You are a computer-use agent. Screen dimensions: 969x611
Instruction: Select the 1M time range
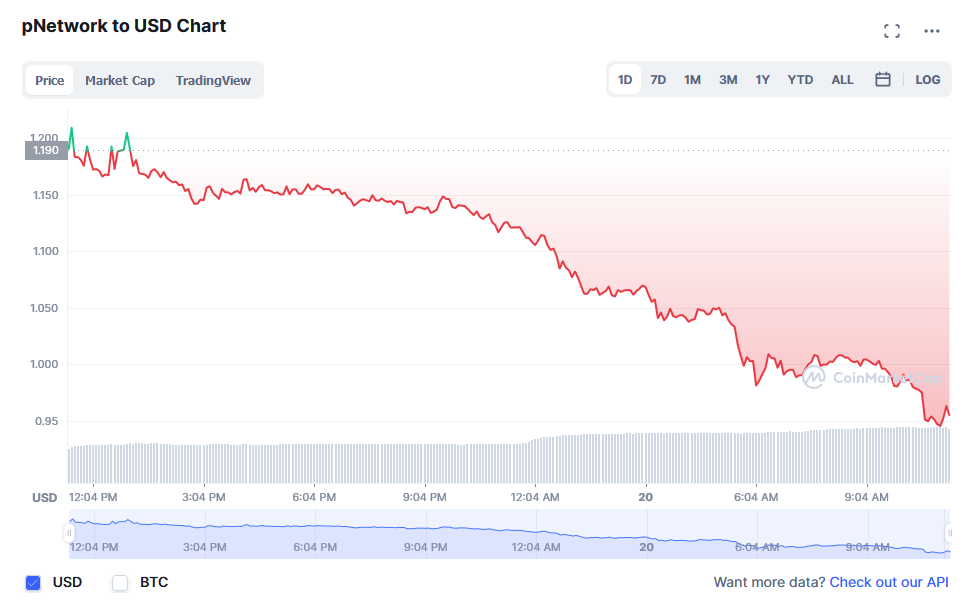click(x=692, y=80)
